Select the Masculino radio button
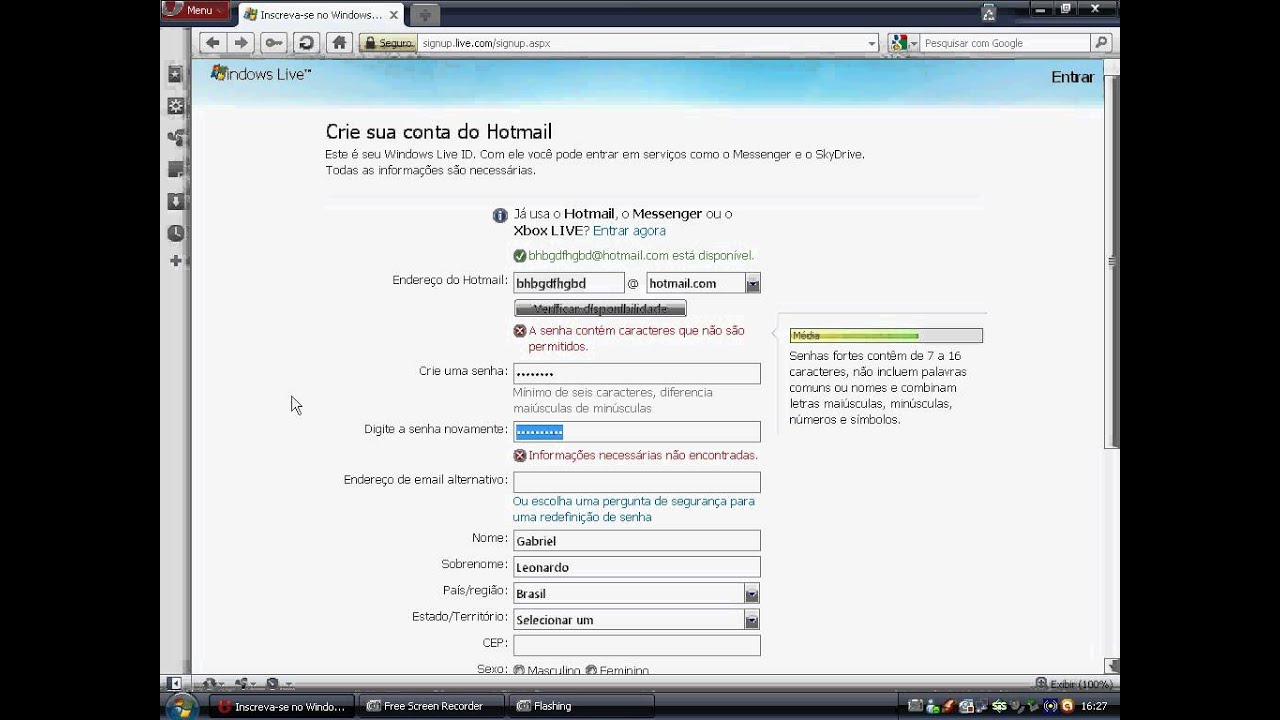Screen dimensions: 1280x720 point(519,671)
